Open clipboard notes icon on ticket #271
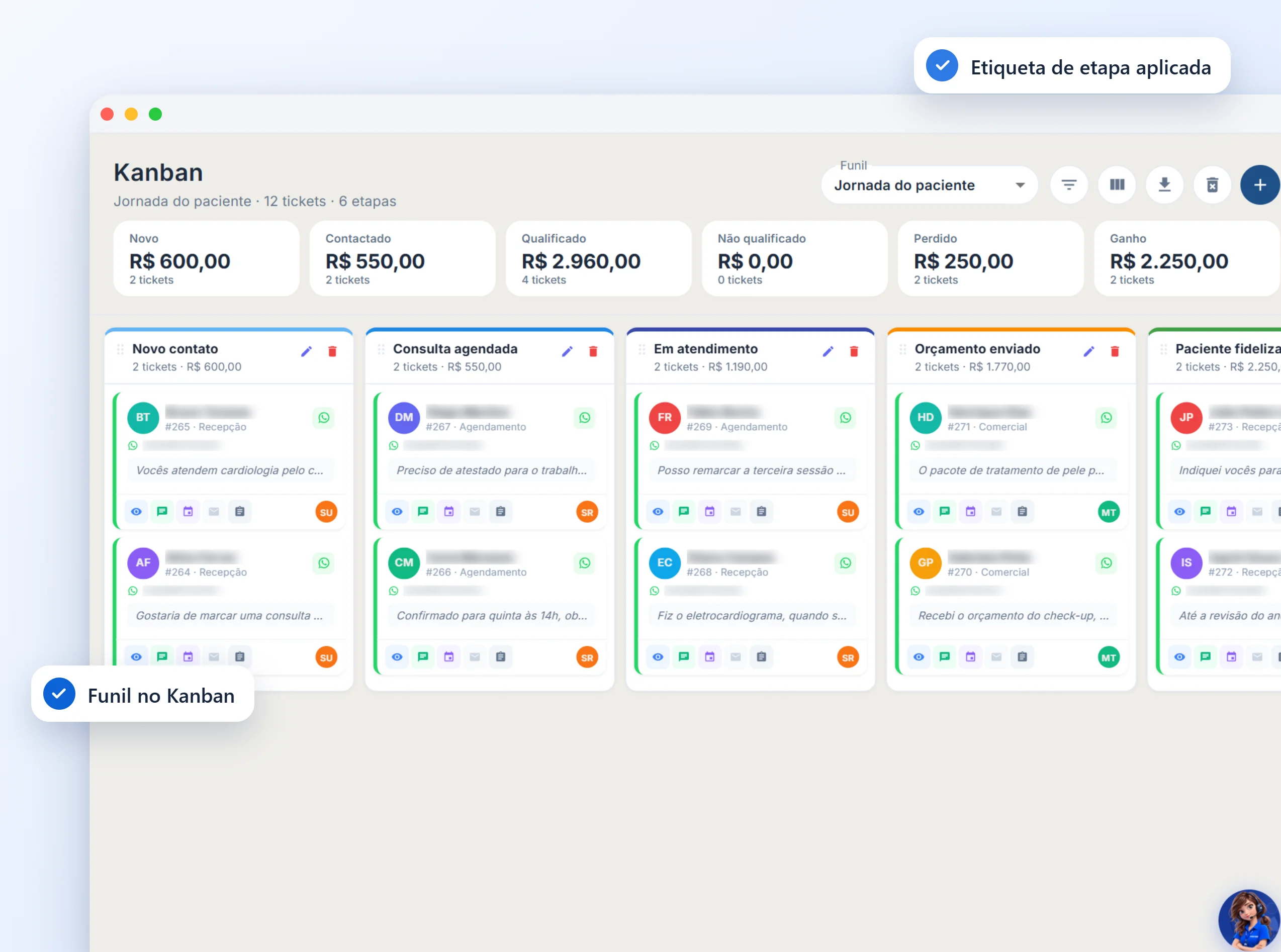1281x952 pixels. [x=1022, y=512]
